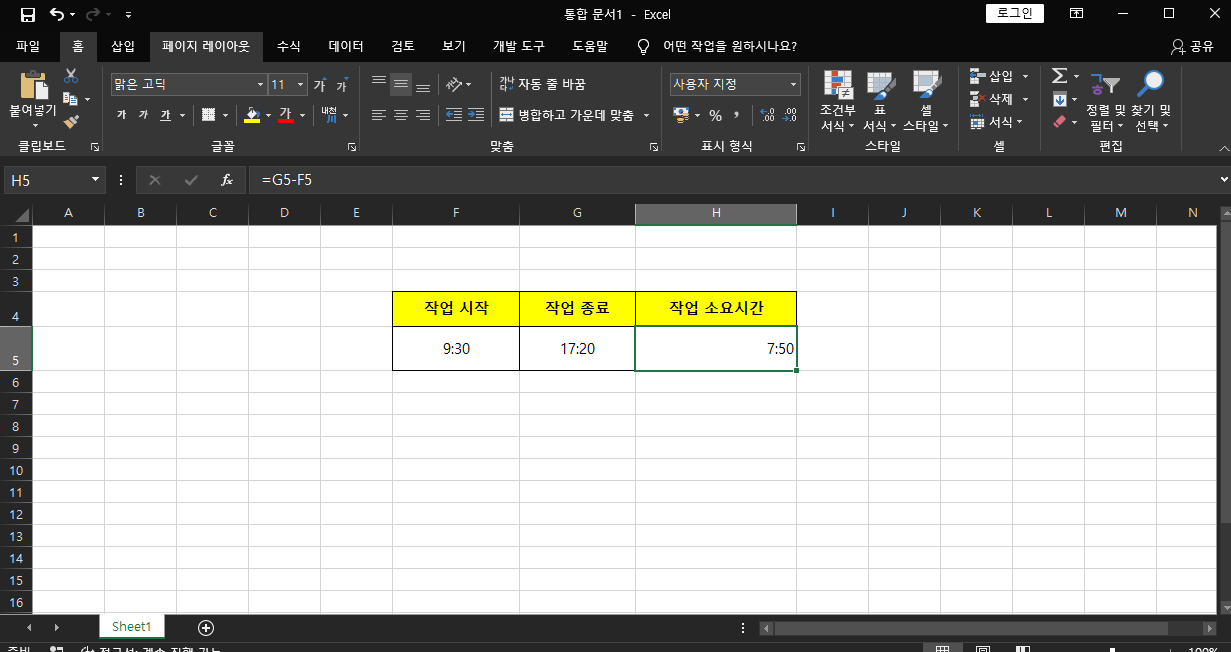Click the large Paste (붙여넣기) icon
This screenshot has height=652, width=1231.
[33, 85]
